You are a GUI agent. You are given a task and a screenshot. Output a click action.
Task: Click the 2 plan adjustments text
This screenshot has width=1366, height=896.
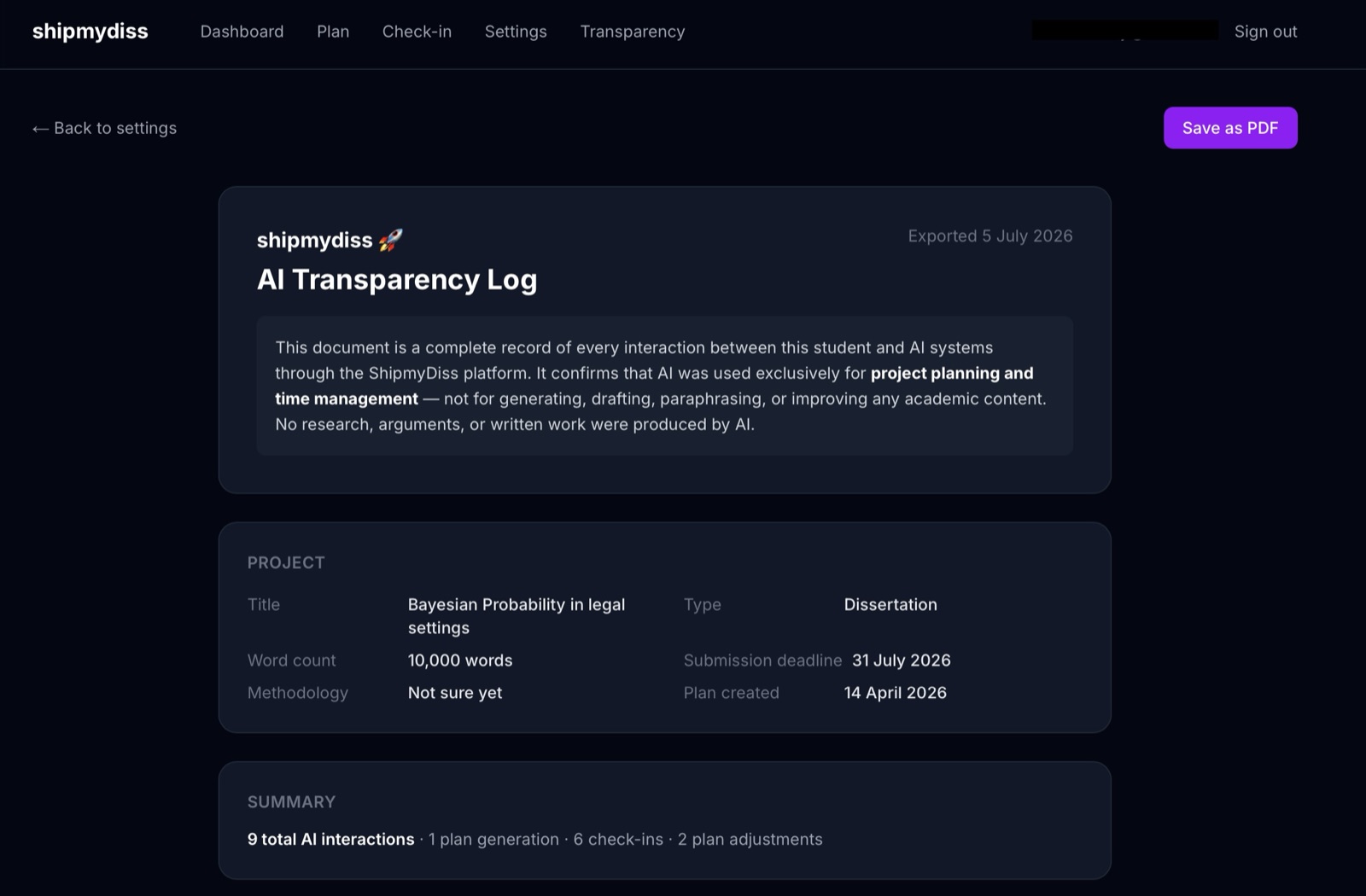point(750,840)
